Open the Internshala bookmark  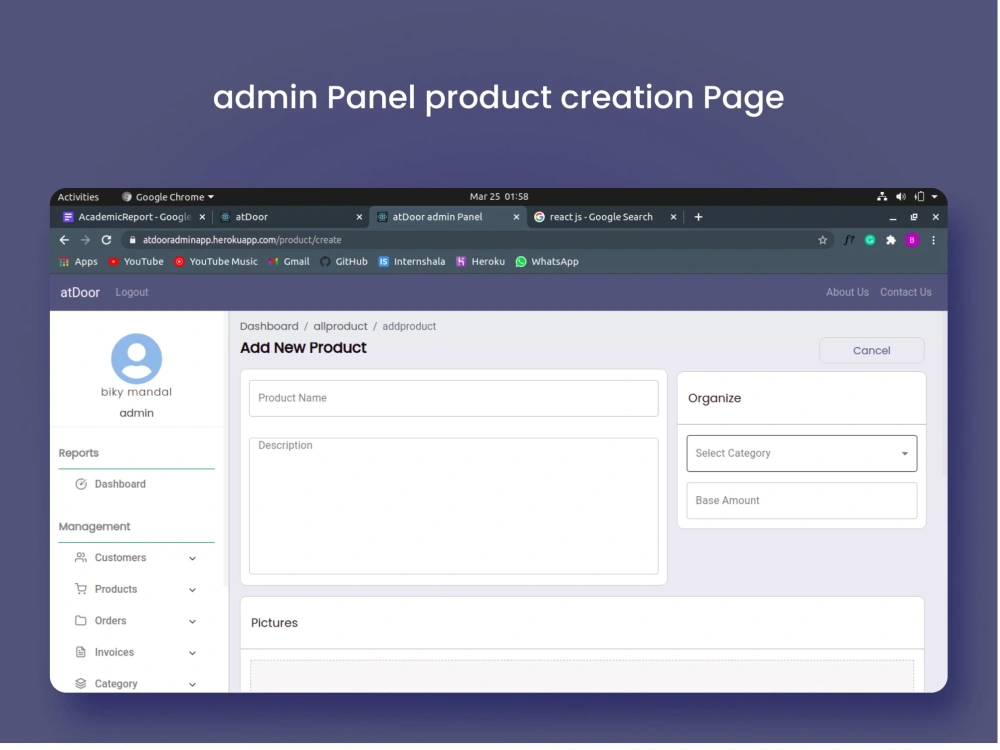coord(412,261)
